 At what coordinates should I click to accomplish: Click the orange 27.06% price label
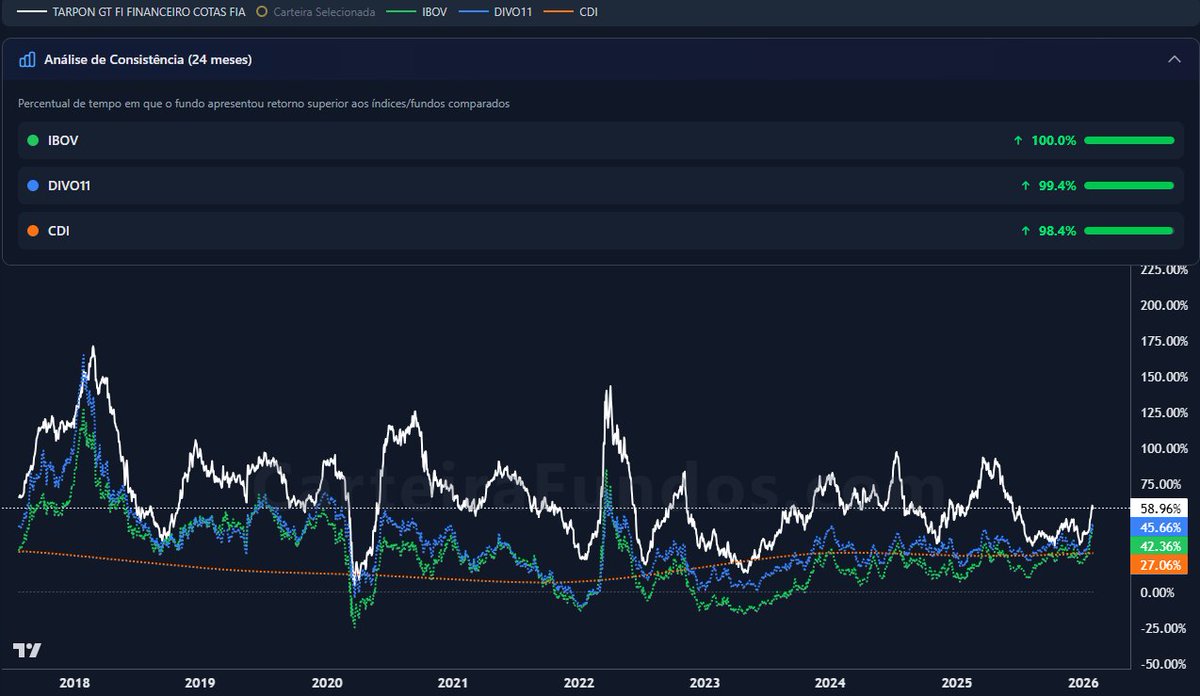point(1157,565)
